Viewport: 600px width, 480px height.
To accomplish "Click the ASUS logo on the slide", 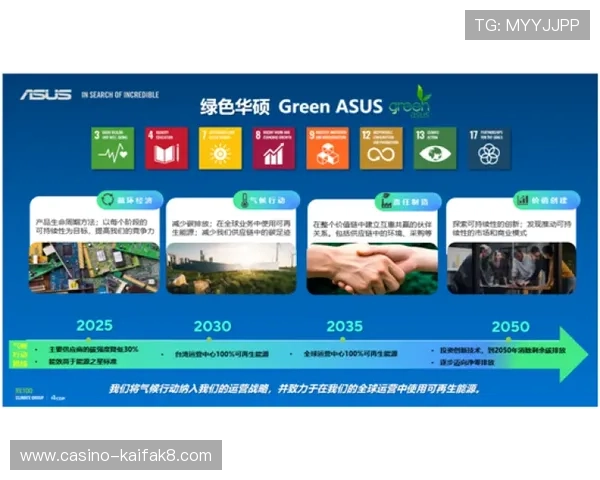I will 46,95.
